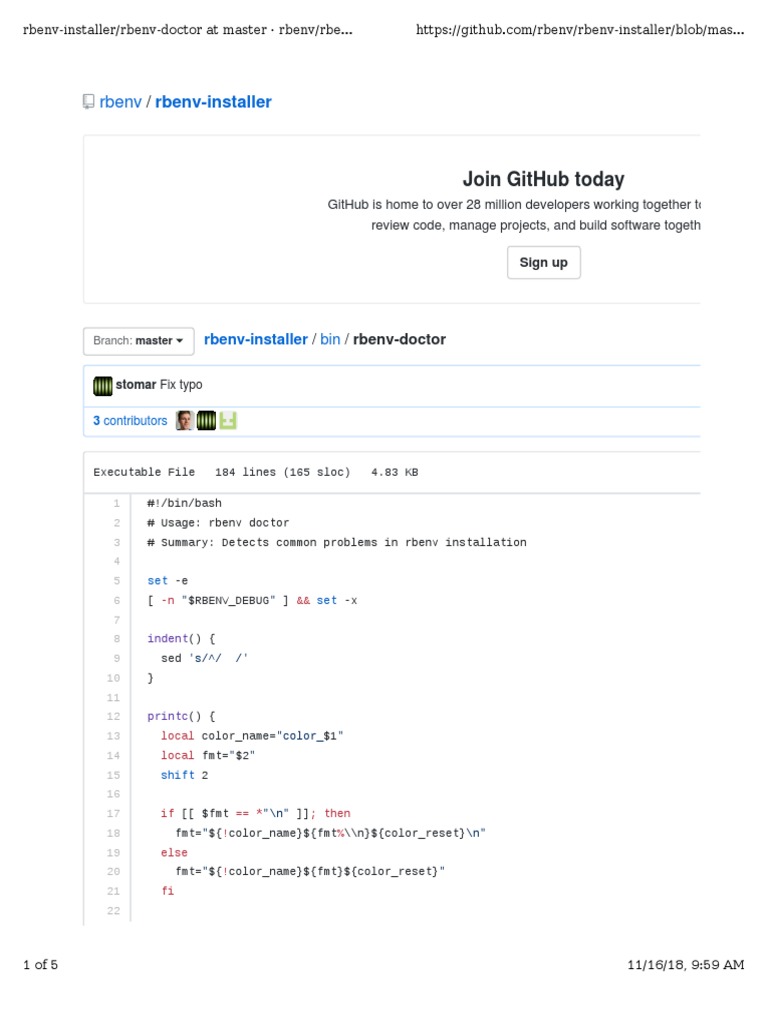Open the rbenv owner link
768x1024 pixels.
point(120,102)
